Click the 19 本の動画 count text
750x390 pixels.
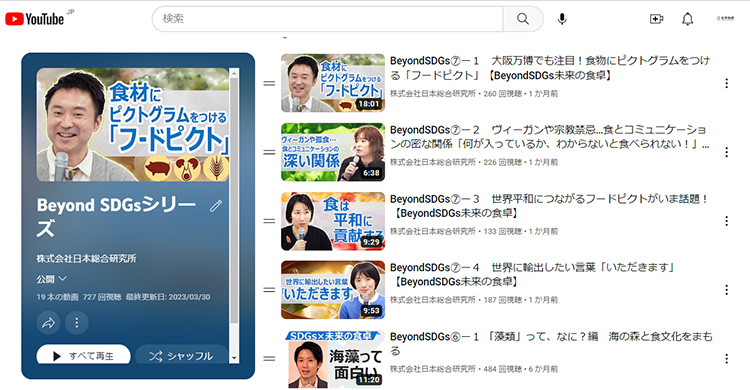57,297
